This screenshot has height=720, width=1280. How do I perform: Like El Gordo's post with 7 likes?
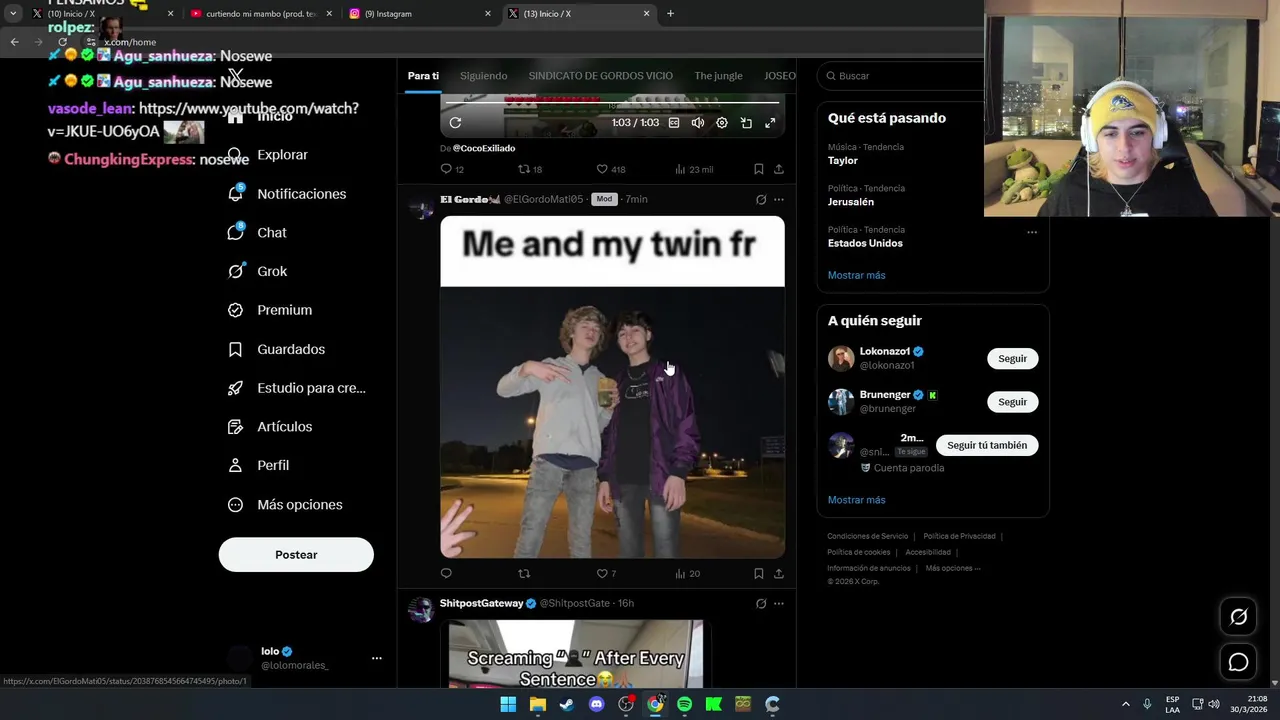click(606, 573)
